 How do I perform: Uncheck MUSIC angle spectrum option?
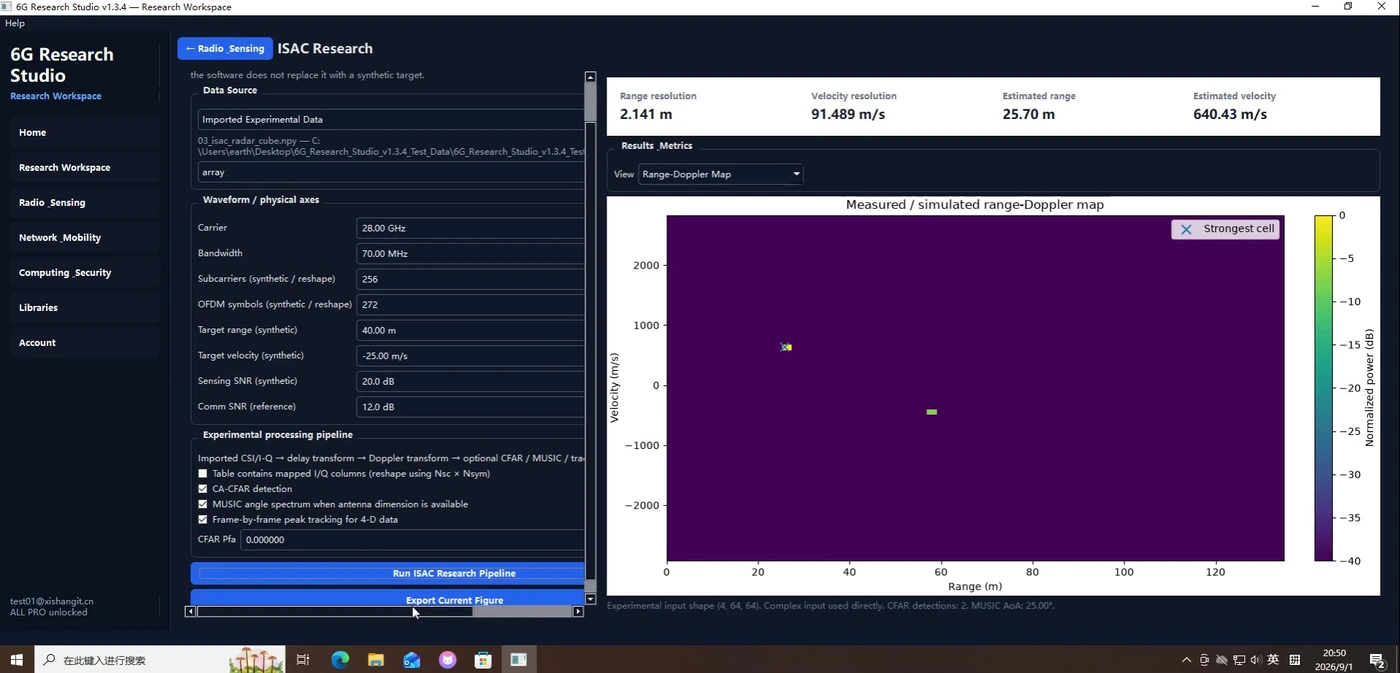[203, 504]
